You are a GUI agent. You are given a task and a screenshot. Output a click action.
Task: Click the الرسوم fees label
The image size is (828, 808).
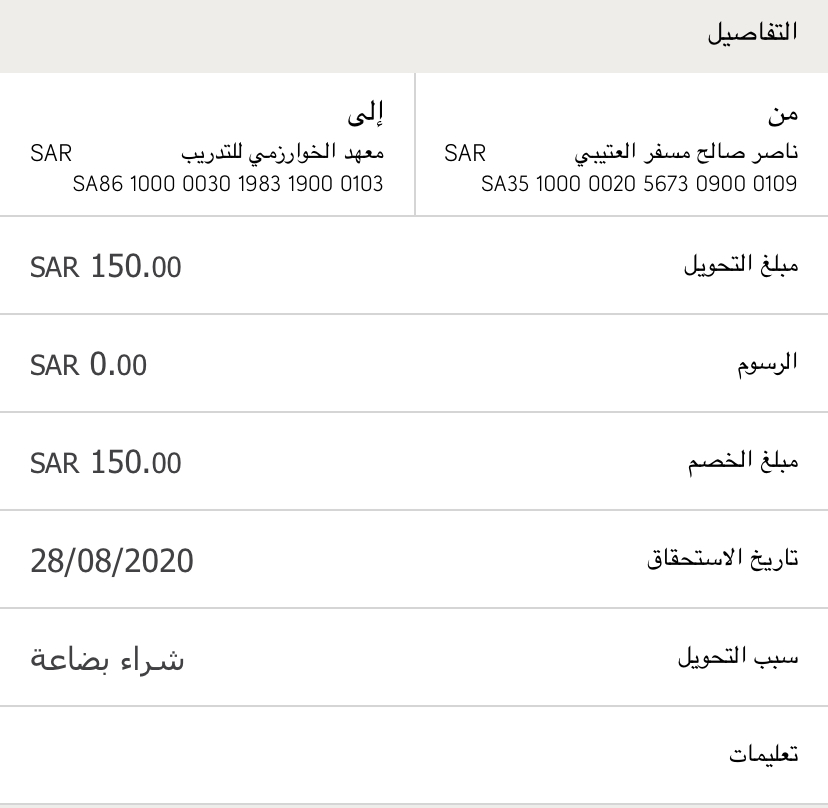[x=767, y=362]
